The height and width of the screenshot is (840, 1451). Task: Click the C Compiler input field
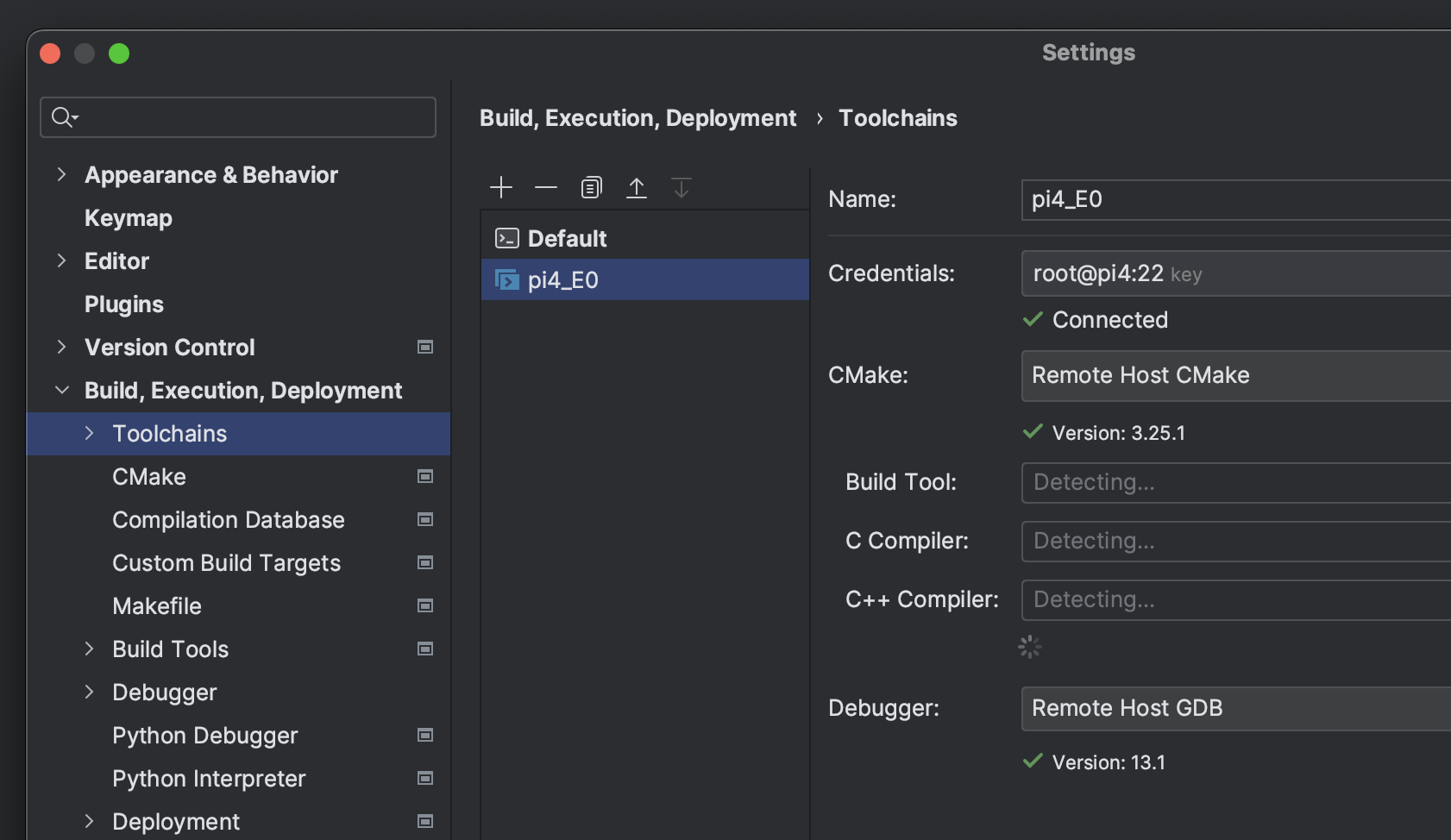[x=1236, y=541]
